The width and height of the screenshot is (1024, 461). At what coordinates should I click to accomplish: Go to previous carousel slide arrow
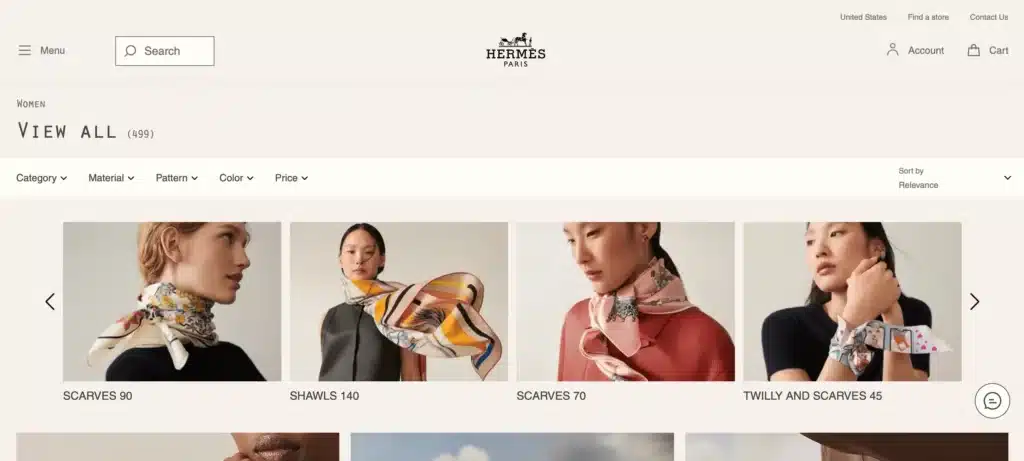coord(50,302)
